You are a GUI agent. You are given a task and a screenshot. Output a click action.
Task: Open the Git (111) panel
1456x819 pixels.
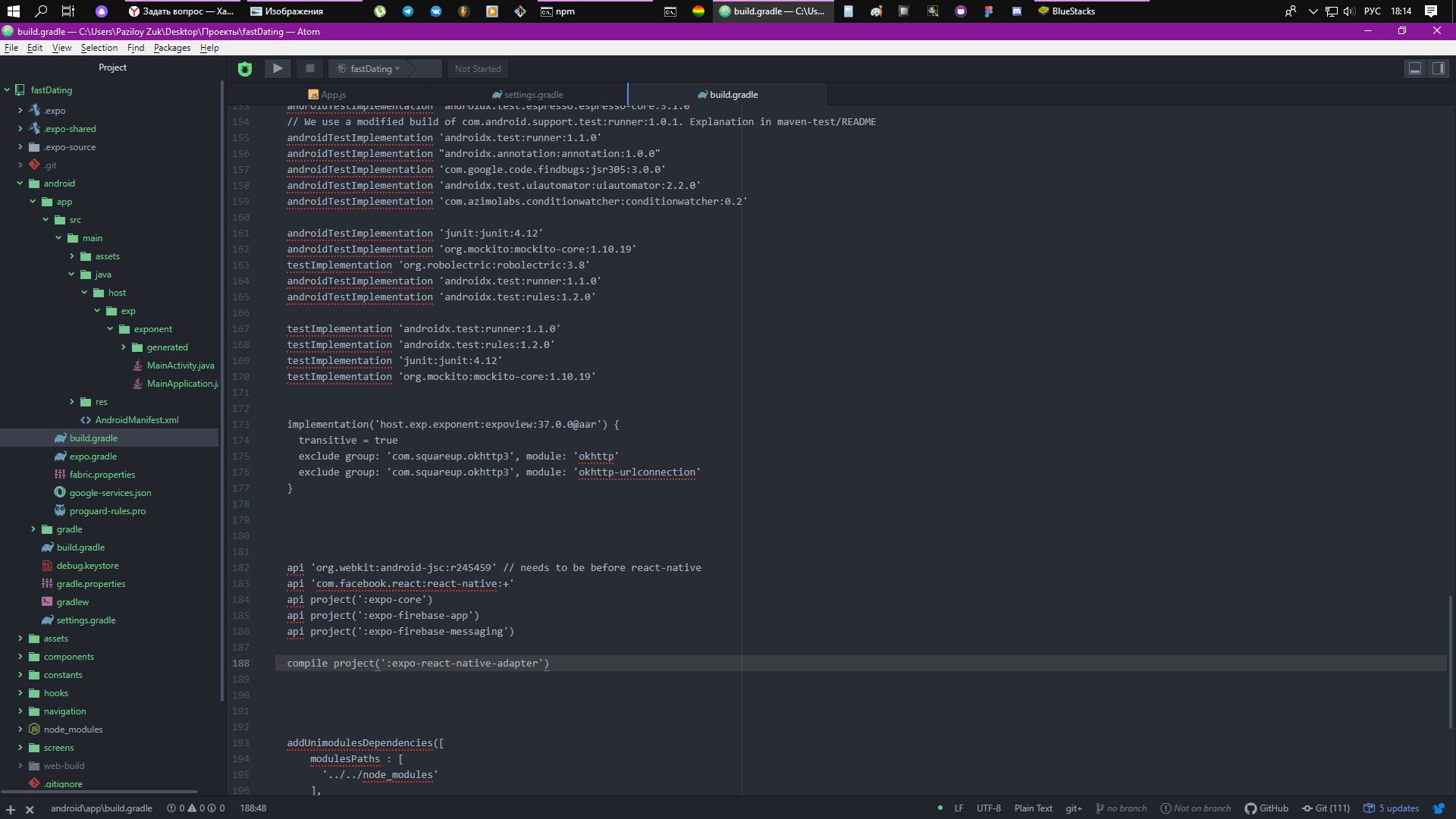click(x=1326, y=808)
